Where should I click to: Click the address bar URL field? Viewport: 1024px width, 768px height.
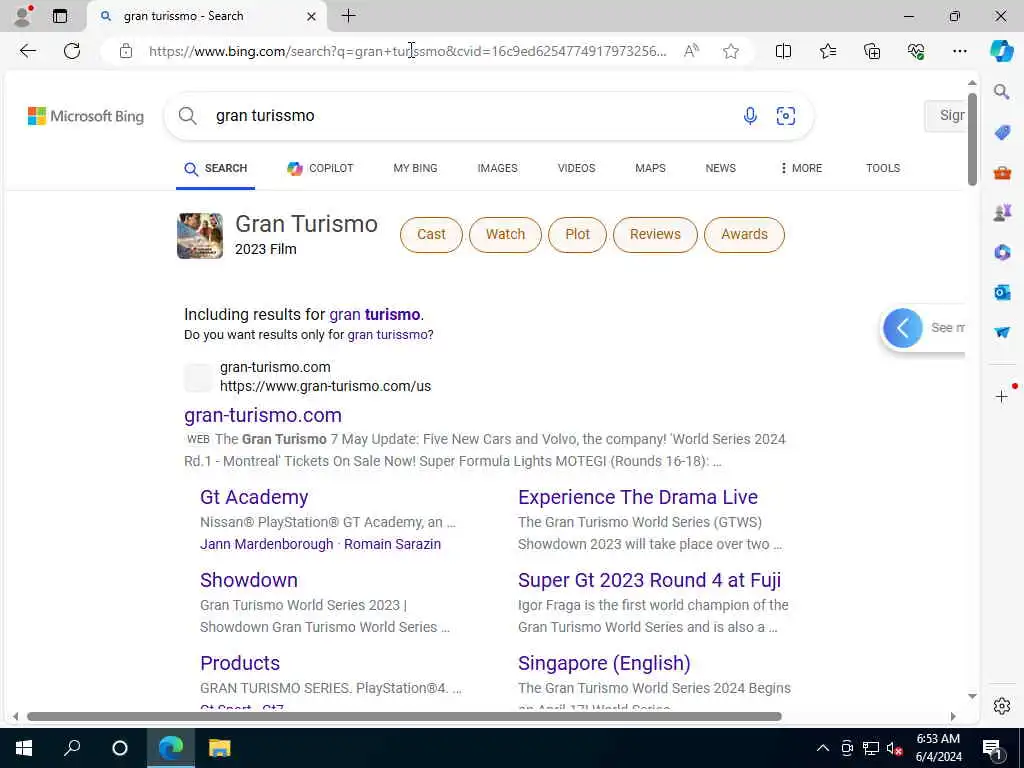click(408, 51)
